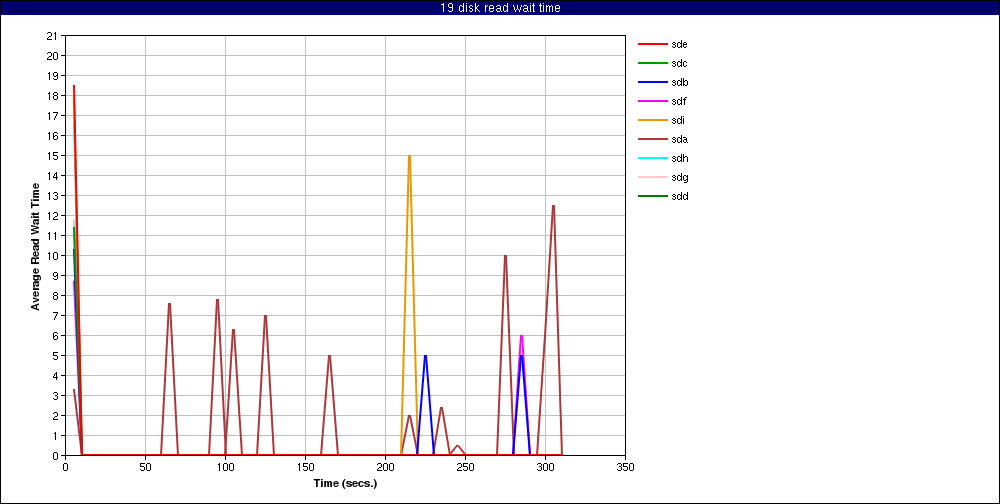Click the brown sda legend line swatch
This screenshot has height=504, width=1000.
pos(652,139)
